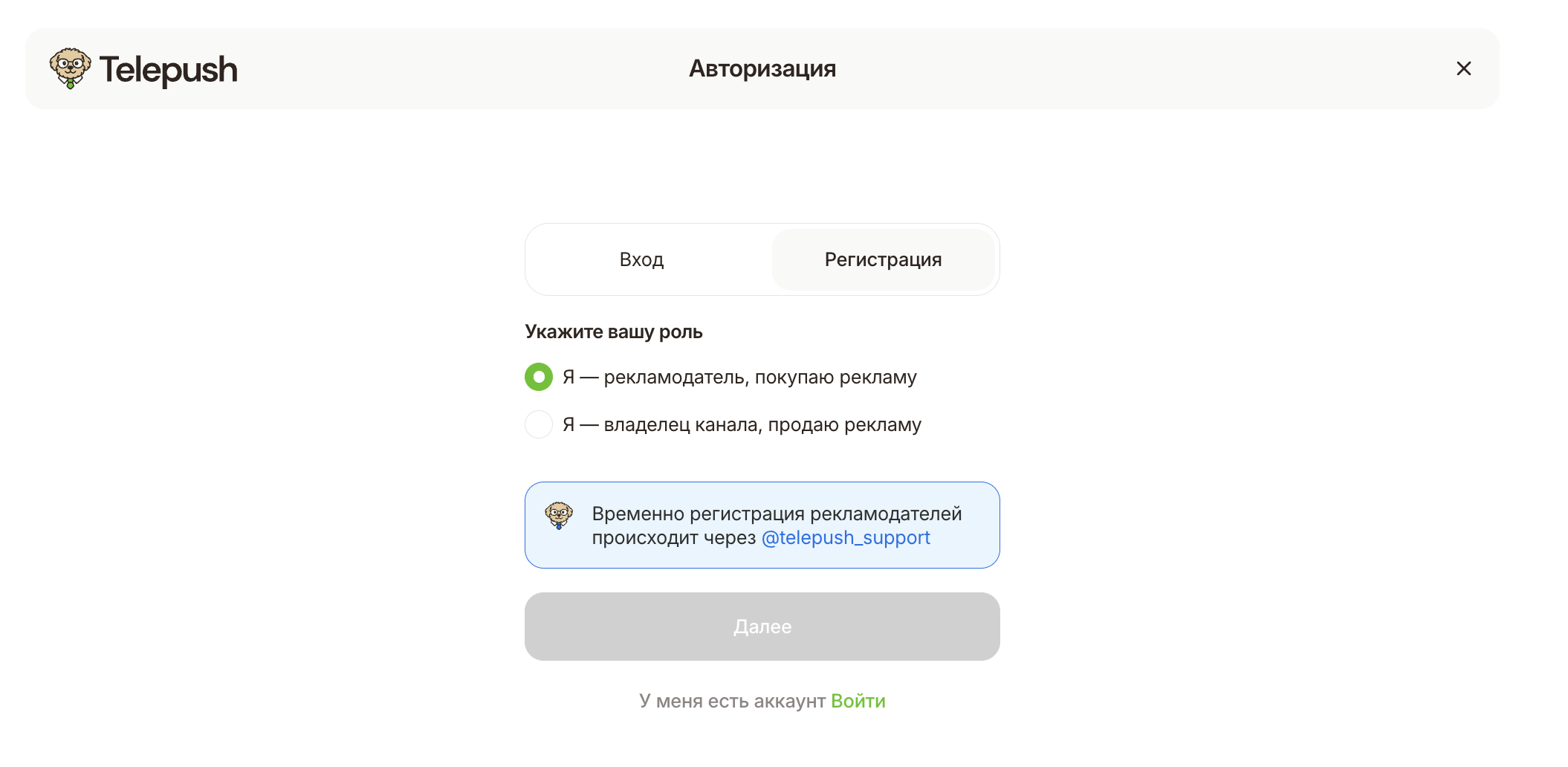Click the green selected radio dot

(539, 377)
